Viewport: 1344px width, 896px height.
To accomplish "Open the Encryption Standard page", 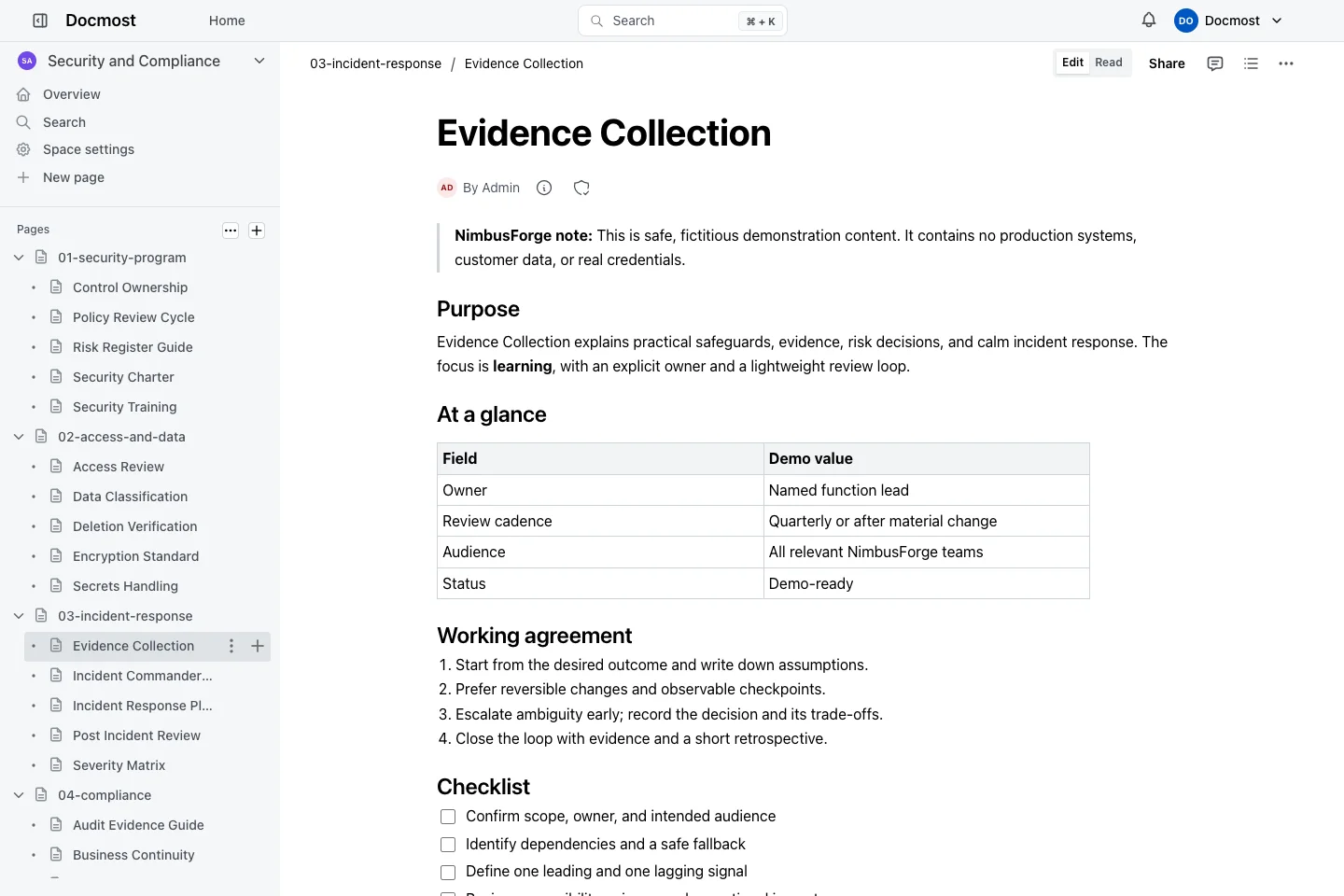I will click(x=135, y=556).
